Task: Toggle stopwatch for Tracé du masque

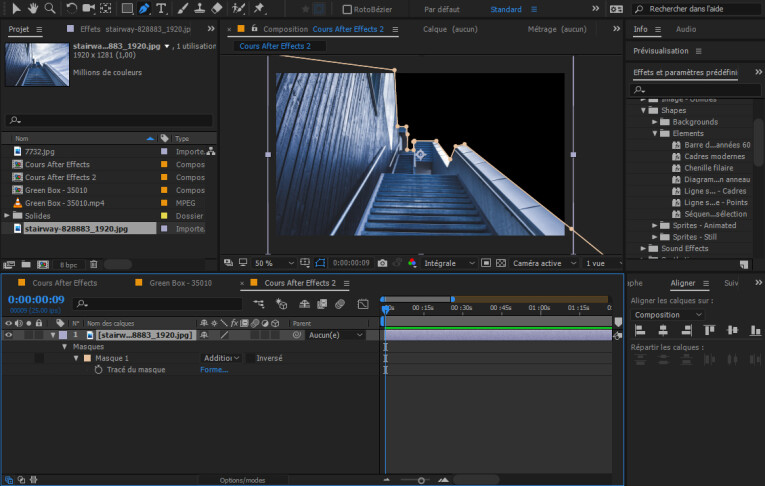Action: point(98,370)
